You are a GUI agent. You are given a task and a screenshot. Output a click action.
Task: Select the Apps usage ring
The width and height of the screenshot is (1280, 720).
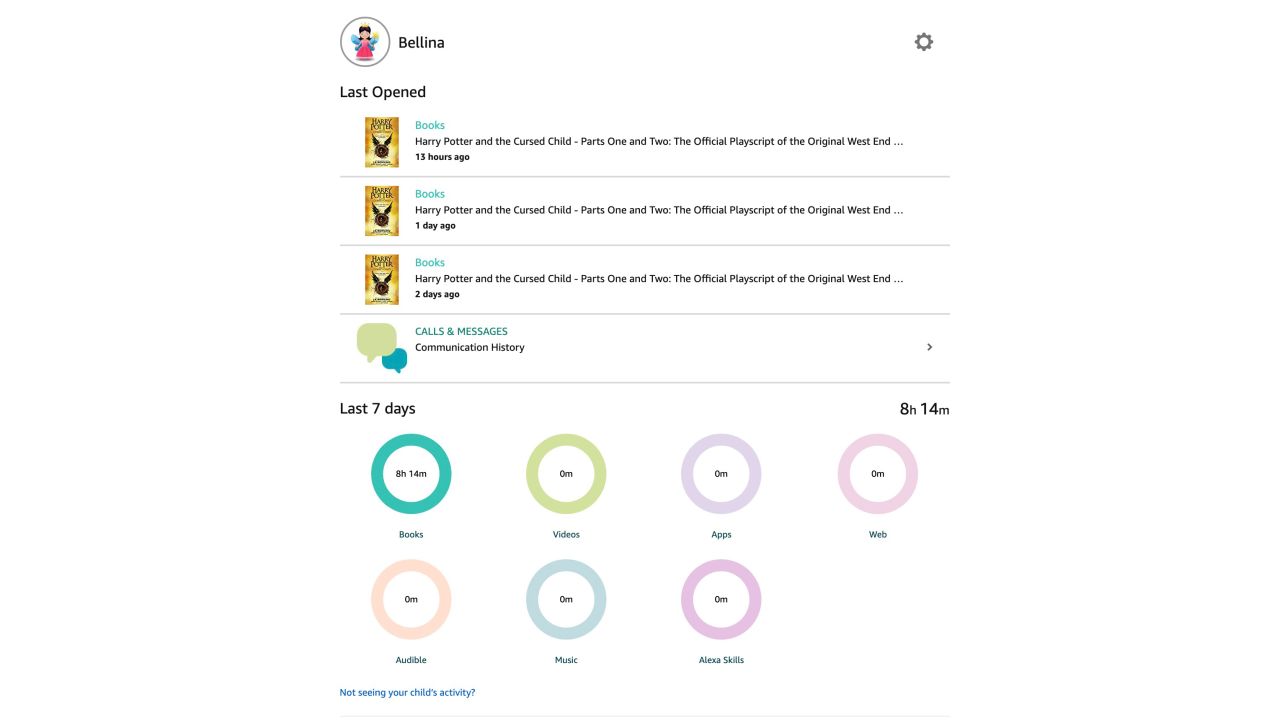click(721, 474)
